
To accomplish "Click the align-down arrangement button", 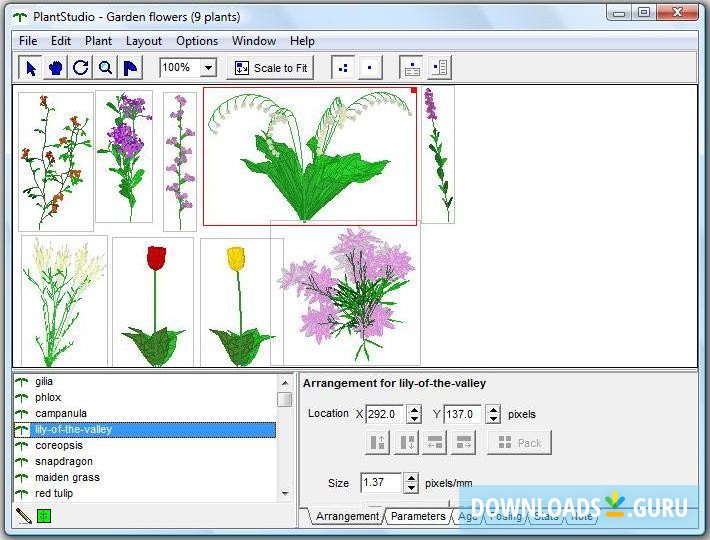I will (x=407, y=443).
